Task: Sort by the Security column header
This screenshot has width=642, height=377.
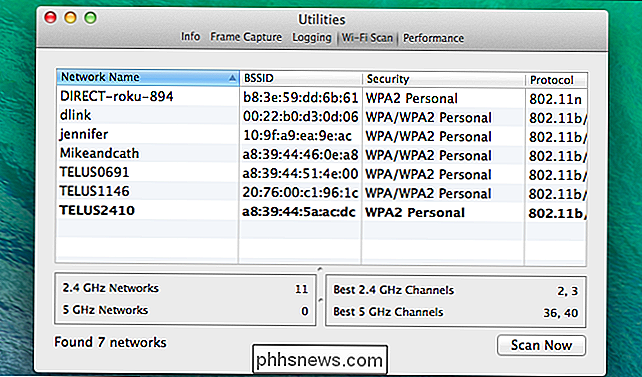Action: coord(443,79)
